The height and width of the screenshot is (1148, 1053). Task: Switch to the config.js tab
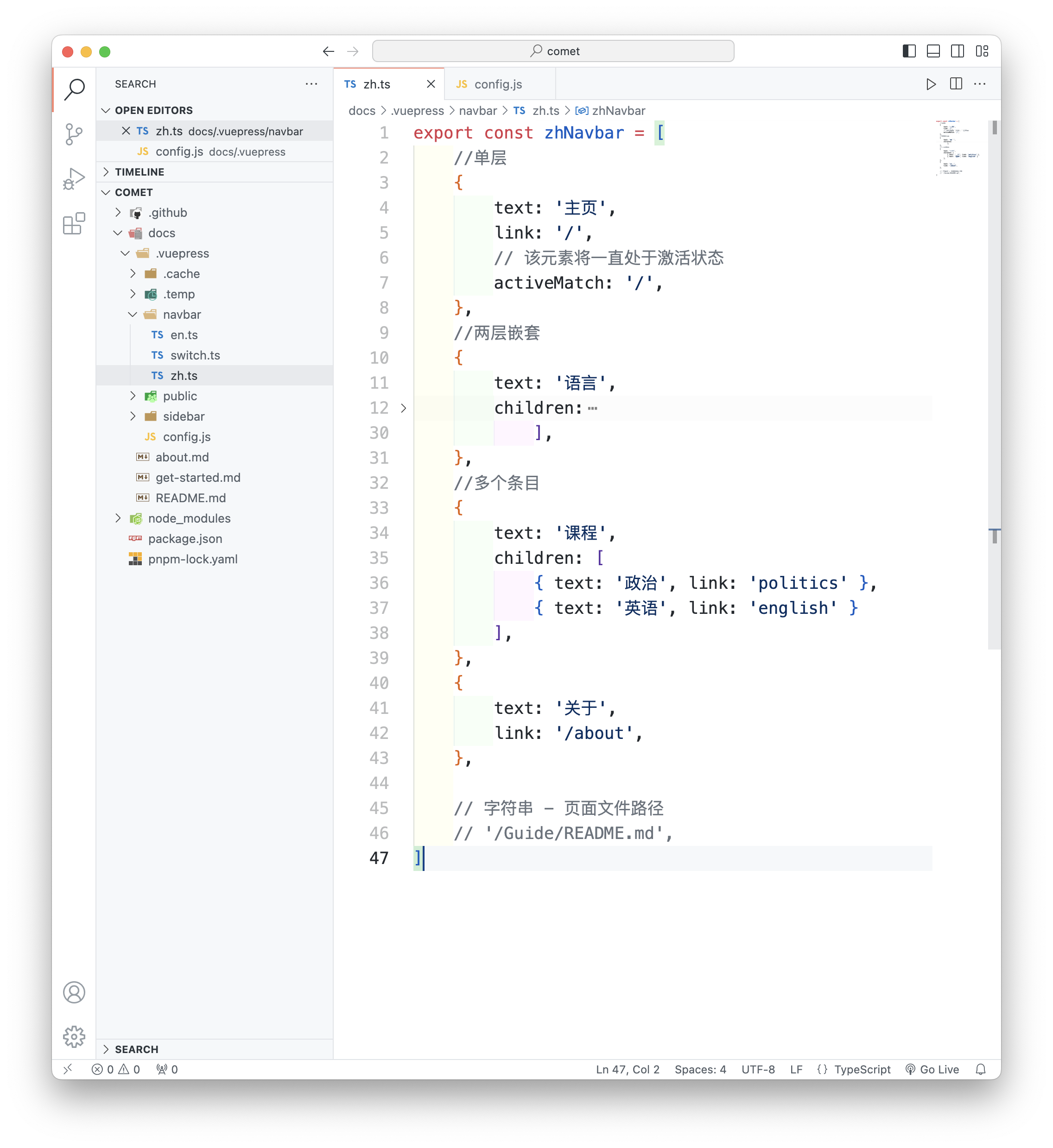[497, 84]
